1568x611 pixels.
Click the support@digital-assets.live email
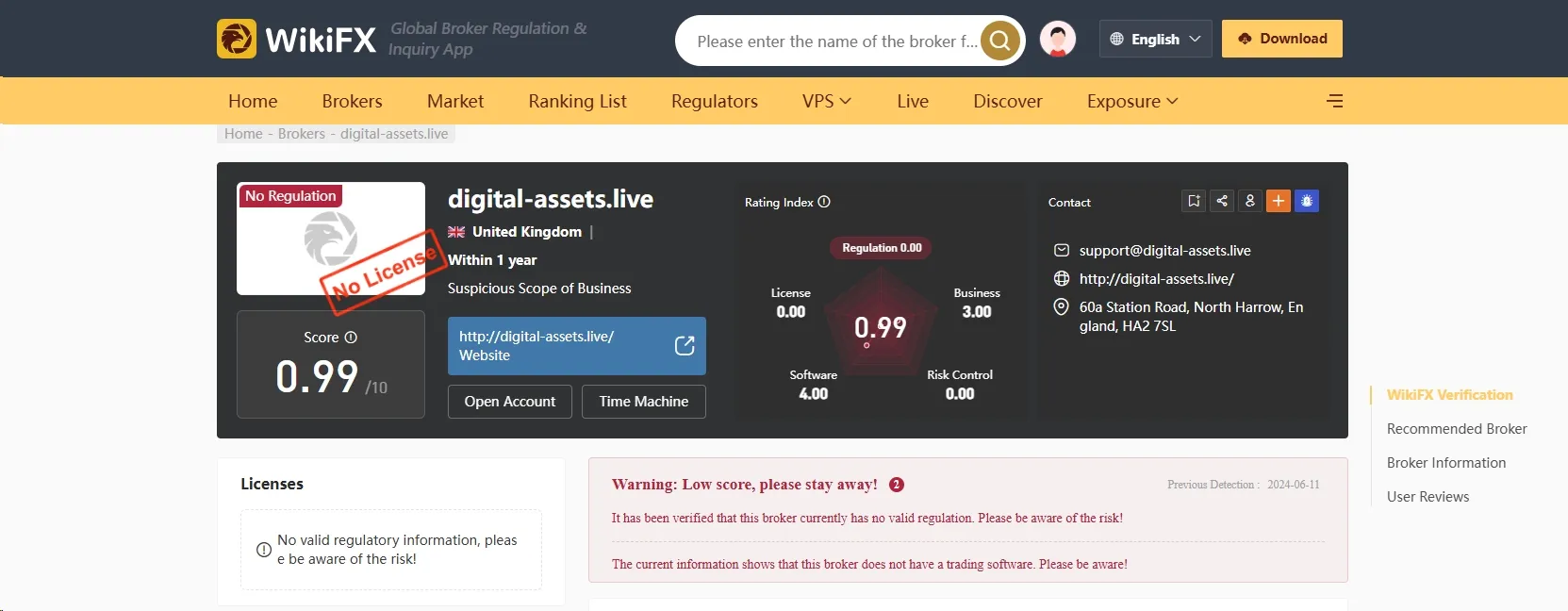click(1165, 251)
